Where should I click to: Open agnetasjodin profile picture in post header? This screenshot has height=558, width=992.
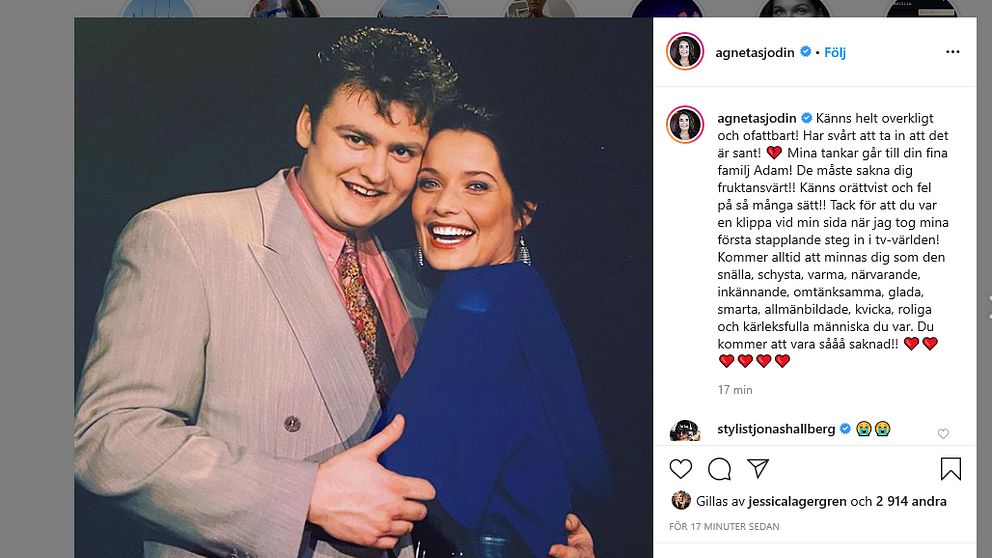click(x=685, y=52)
